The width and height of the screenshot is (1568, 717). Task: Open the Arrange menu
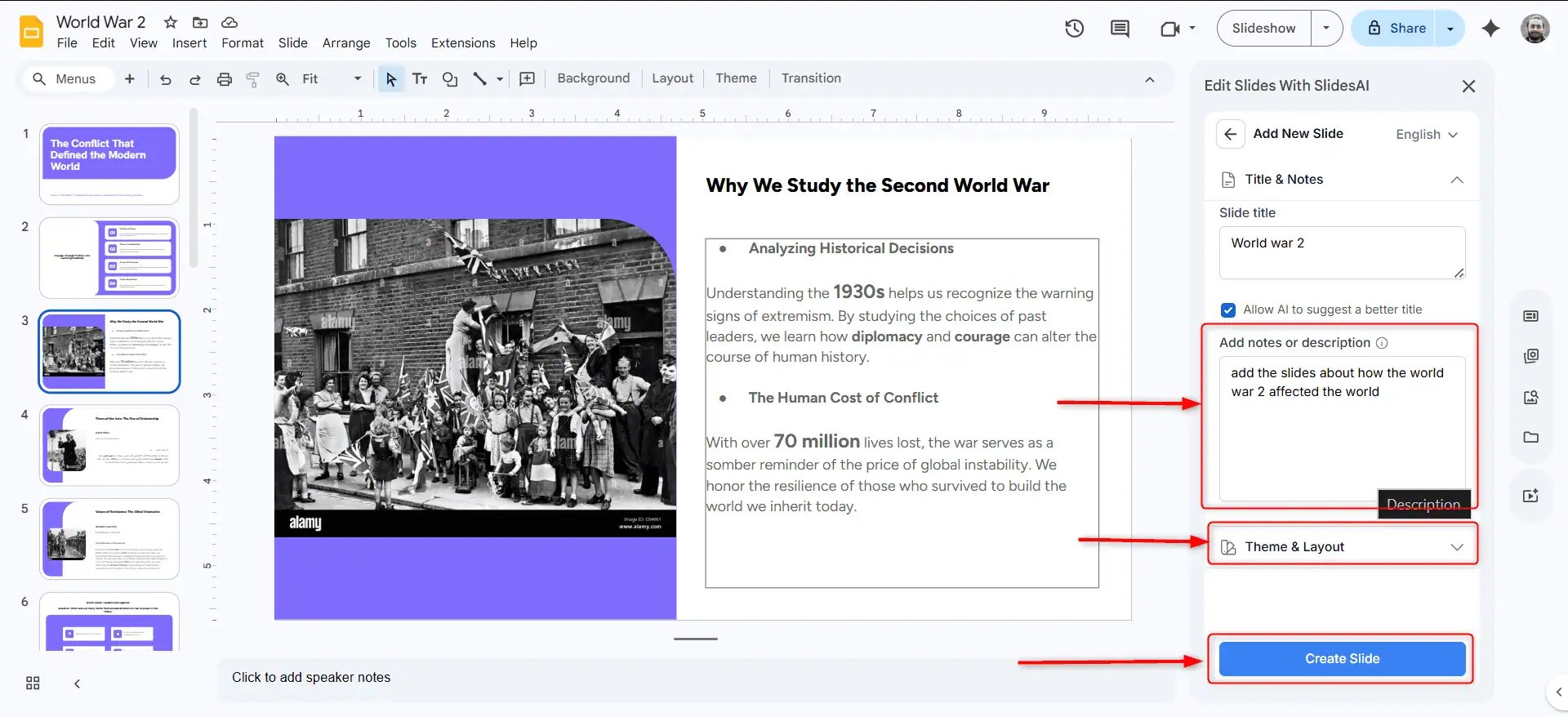point(346,43)
